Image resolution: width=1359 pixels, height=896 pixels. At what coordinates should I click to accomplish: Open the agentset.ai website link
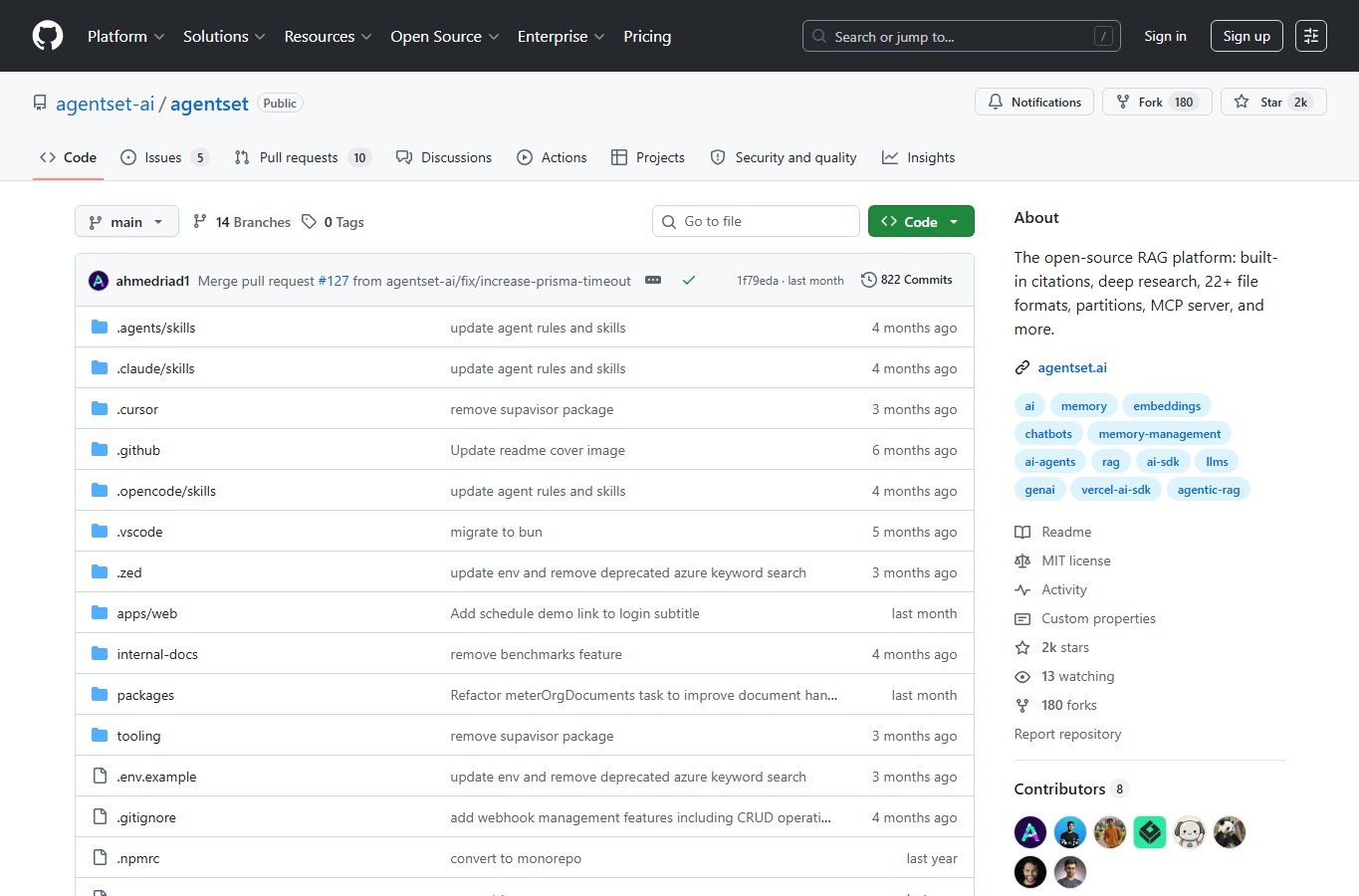(x=1072, y=367)
